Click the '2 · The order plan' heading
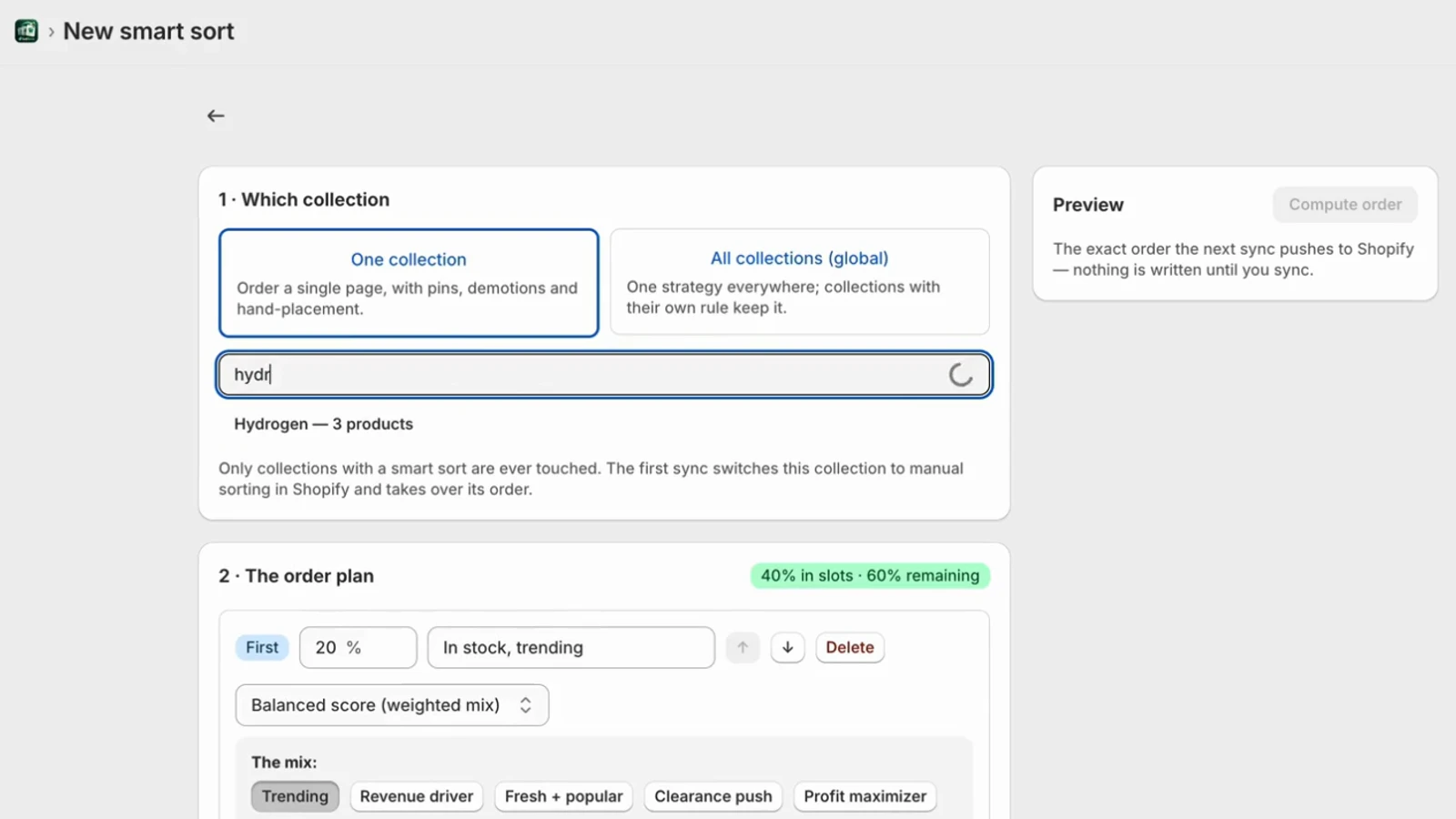The image size is (1456, 819). (x=296, y=576)
